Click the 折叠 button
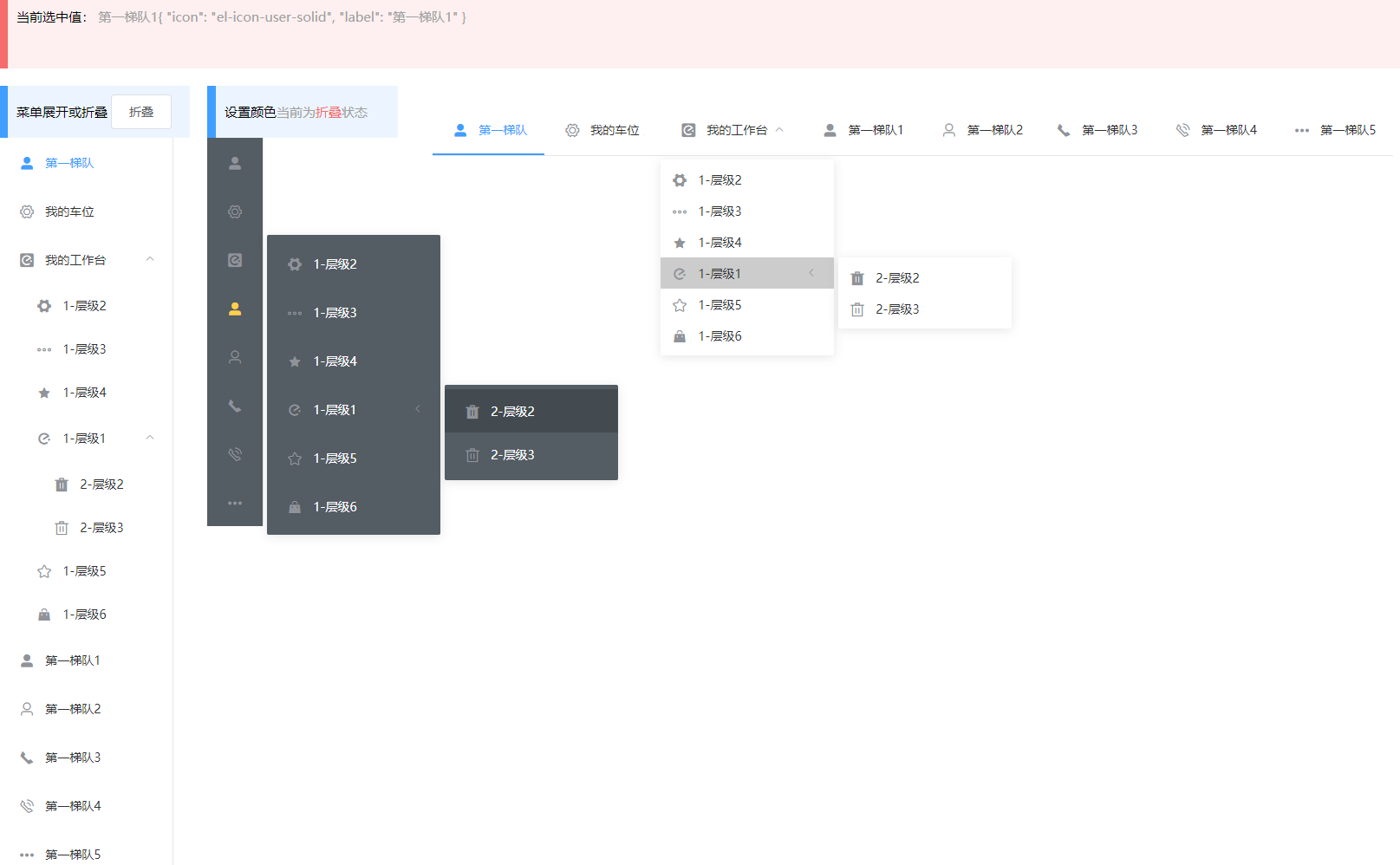1400x865 pixels. click(141, 112)
